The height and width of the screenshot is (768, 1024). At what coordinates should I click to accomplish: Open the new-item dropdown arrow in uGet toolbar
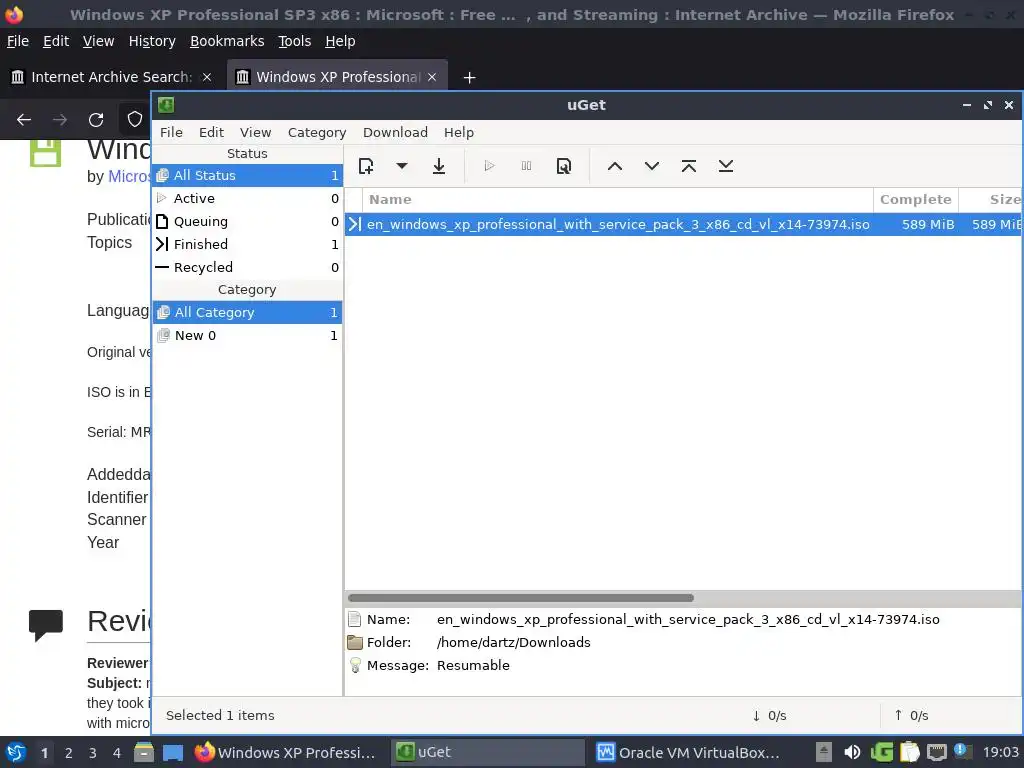tap(402, 166)
